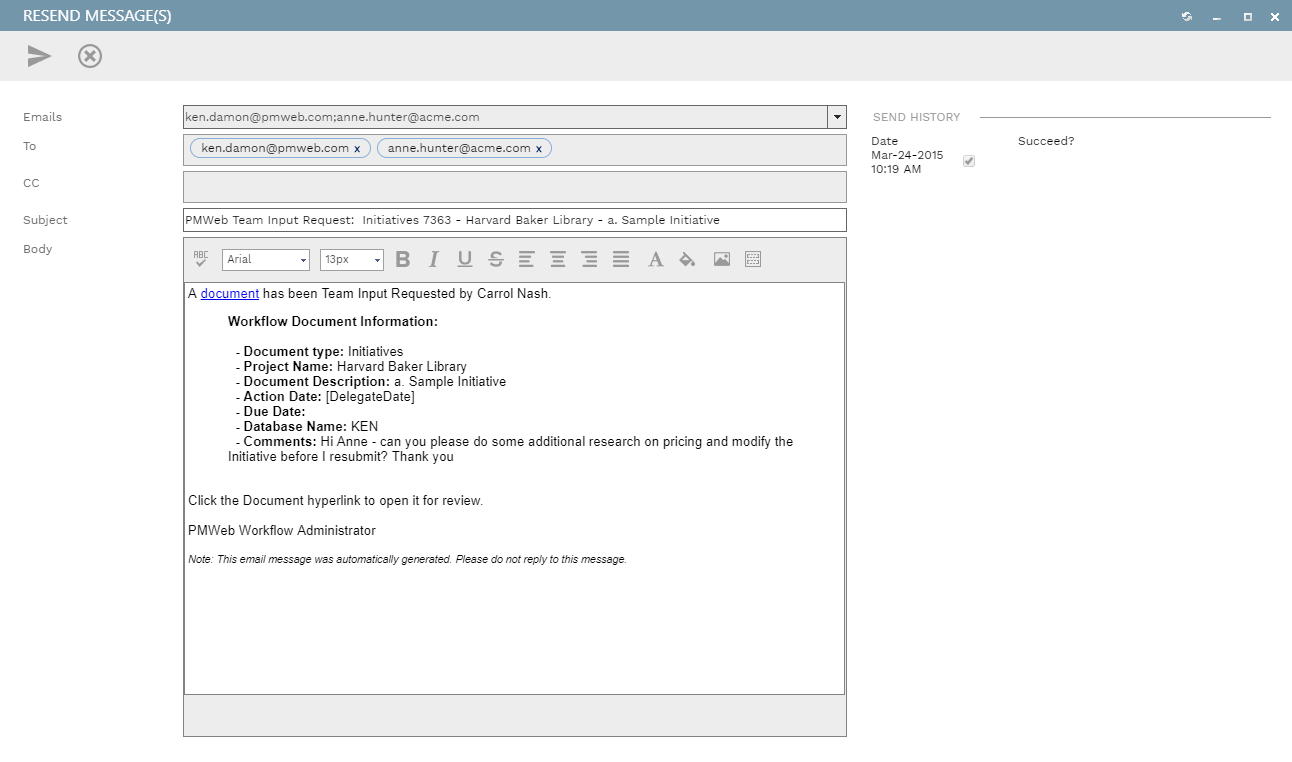Open the background fill color bucket

(687, 260)
